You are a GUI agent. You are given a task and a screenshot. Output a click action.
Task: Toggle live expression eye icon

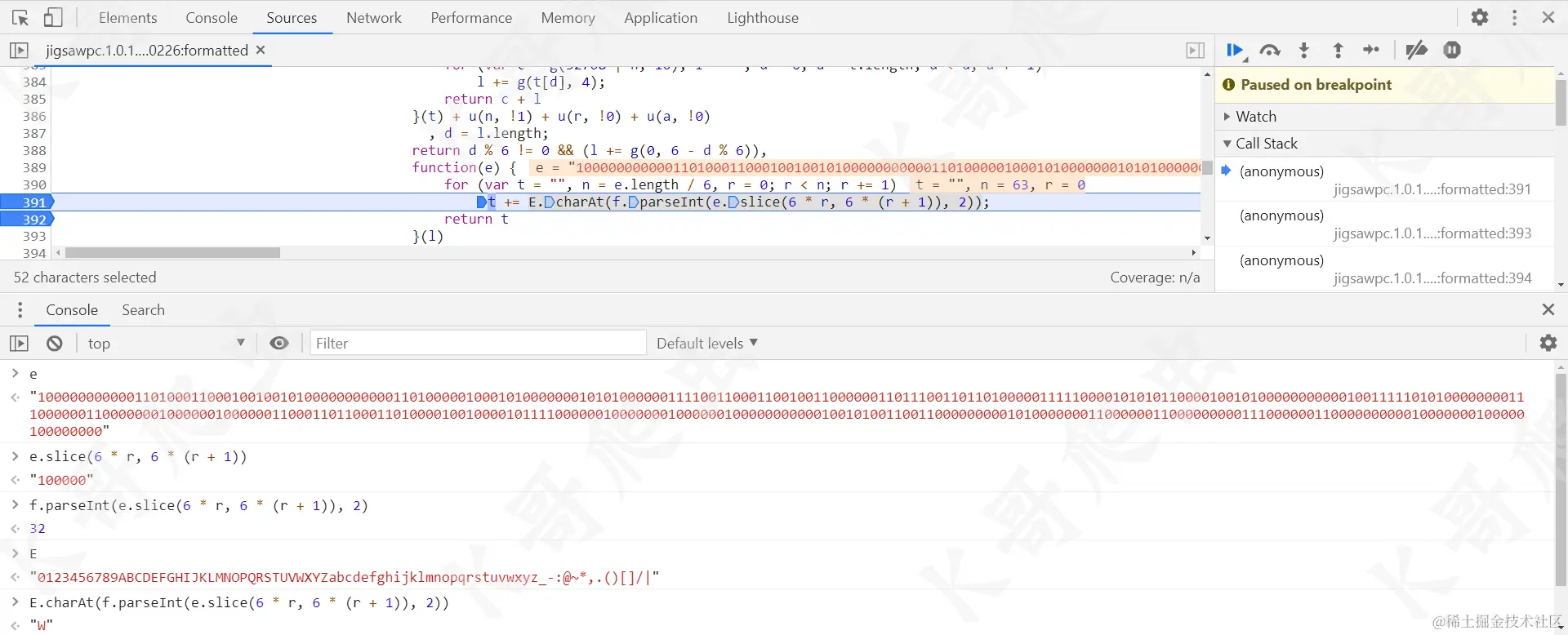278,344
